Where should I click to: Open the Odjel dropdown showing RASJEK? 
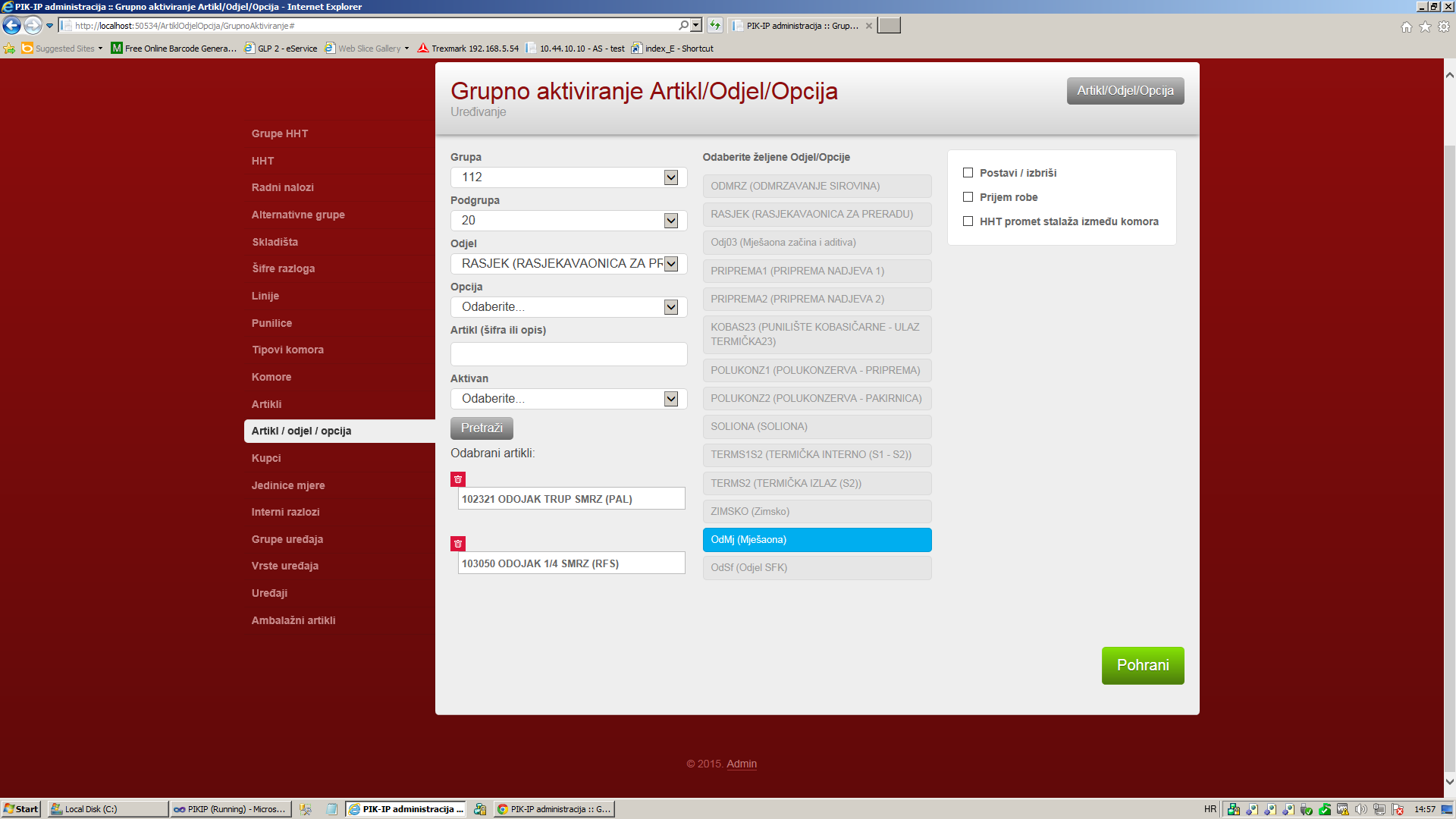click(569, 264)
